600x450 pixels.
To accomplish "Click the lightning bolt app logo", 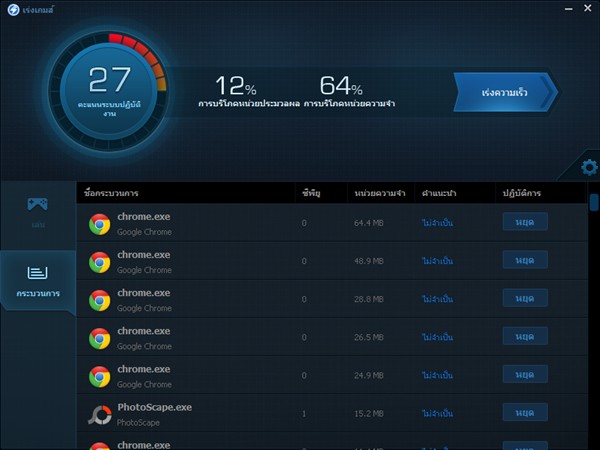I will click(13, 10).
